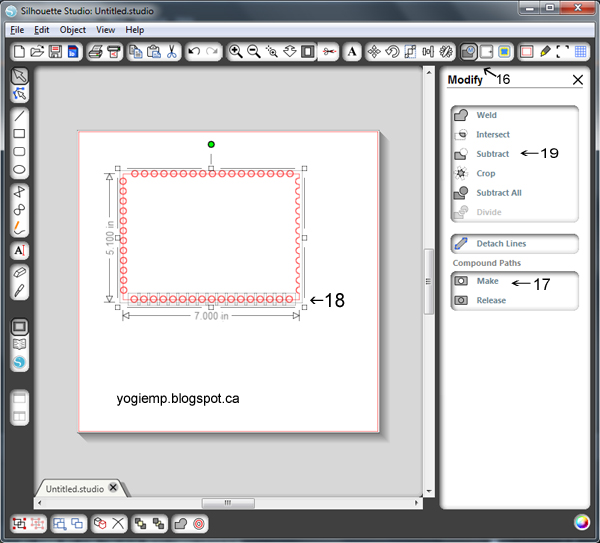Click Subtract in the Modify panel
The height and width of the screenshot is (543, 600).
(492, 154)
